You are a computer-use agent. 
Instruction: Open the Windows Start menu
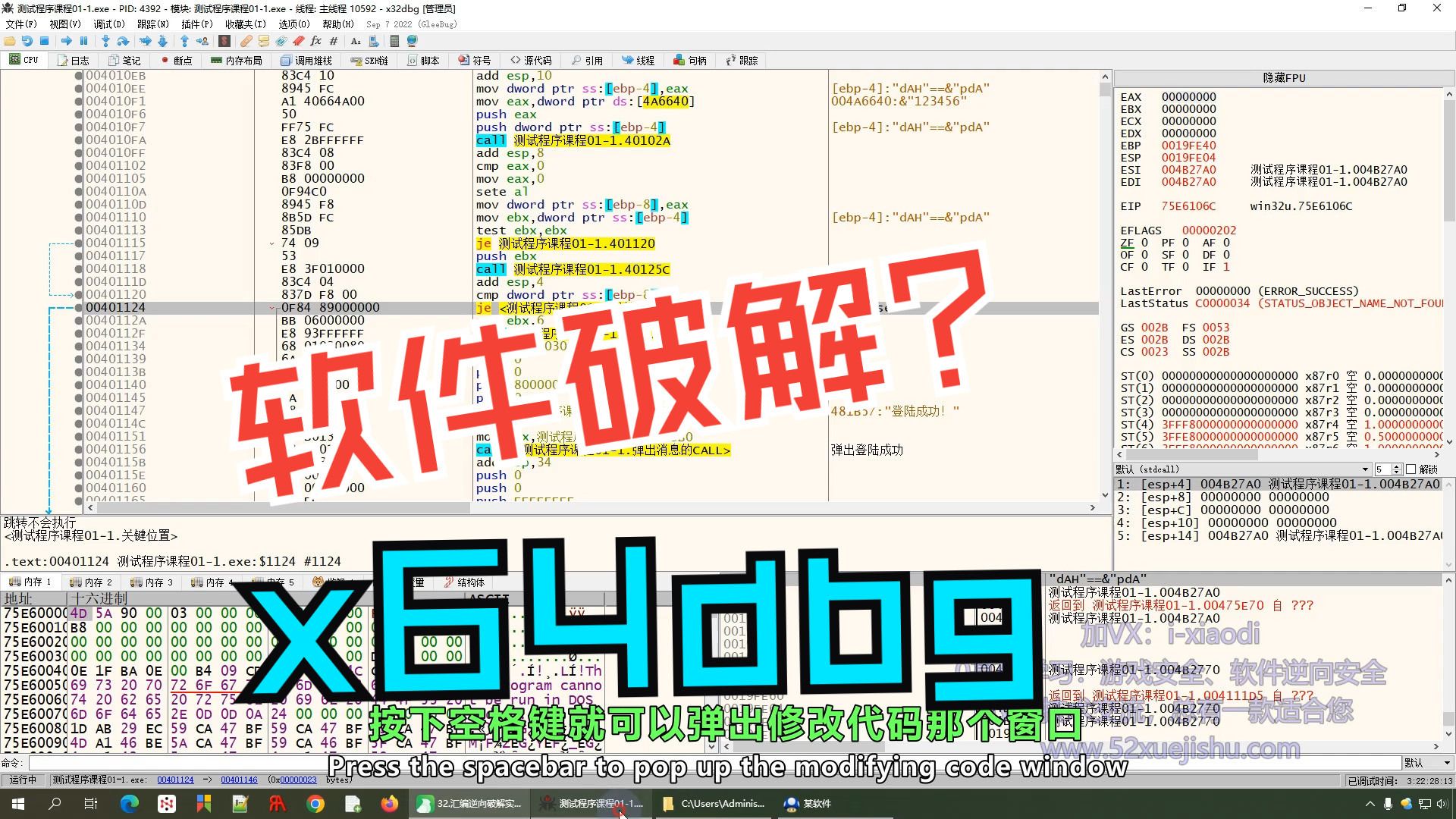pos(18,803)
